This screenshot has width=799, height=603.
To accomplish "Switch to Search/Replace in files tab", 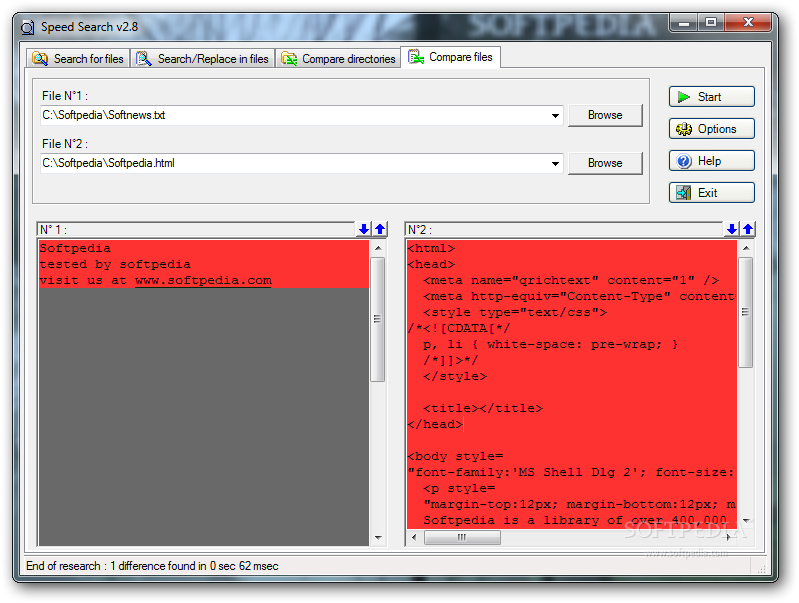I will click(202, 59).
